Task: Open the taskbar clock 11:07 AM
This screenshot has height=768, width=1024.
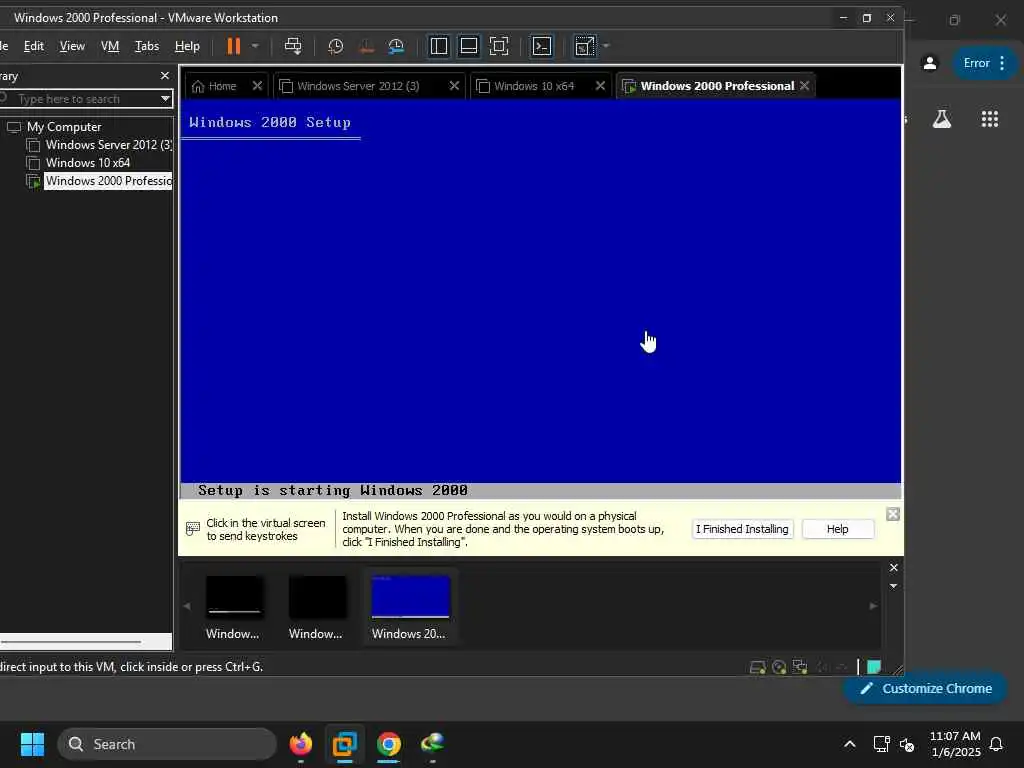Action: 955,744
